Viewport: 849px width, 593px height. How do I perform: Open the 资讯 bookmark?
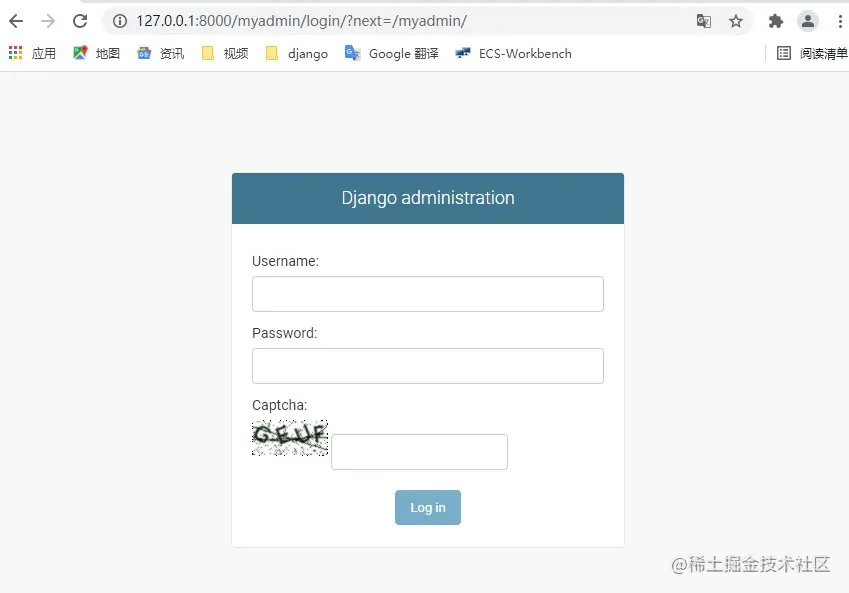click(x=160, y=53)
